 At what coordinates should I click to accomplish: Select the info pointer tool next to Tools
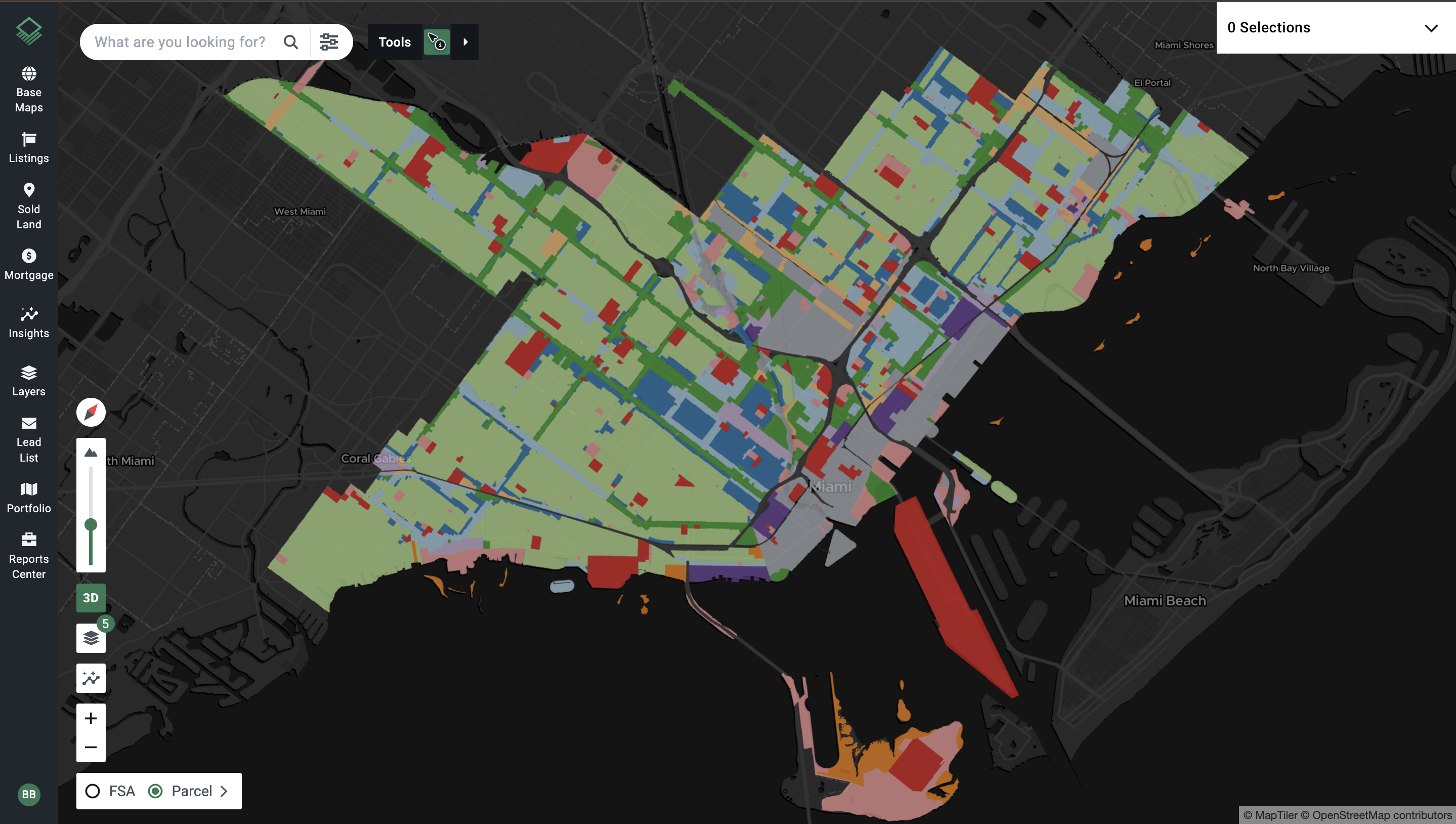tap(437, 42)
